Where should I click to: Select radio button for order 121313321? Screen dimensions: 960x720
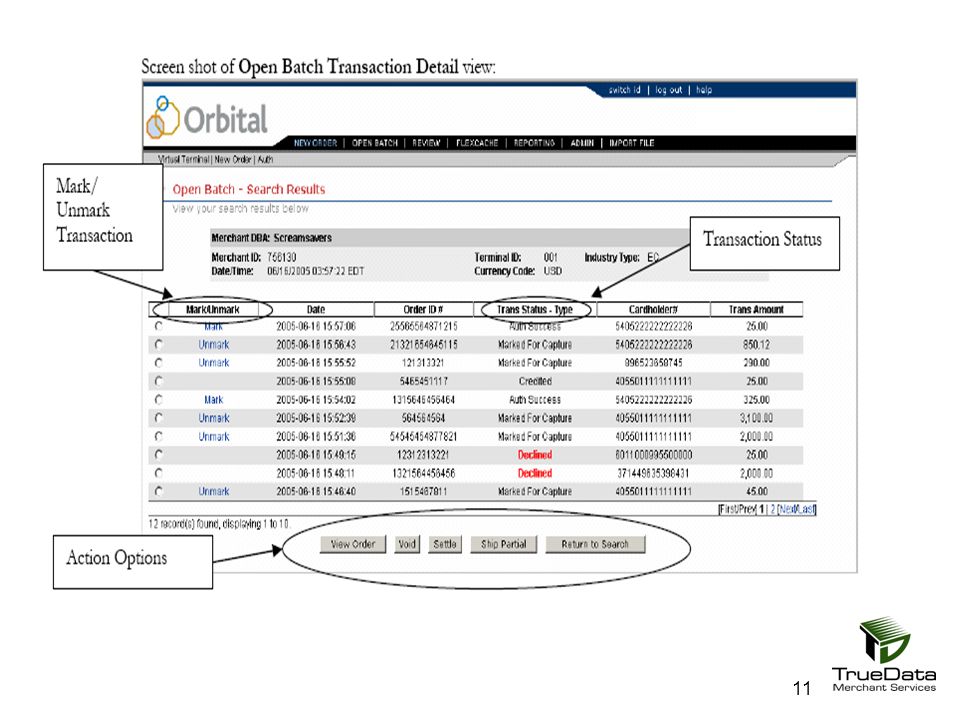159,363
